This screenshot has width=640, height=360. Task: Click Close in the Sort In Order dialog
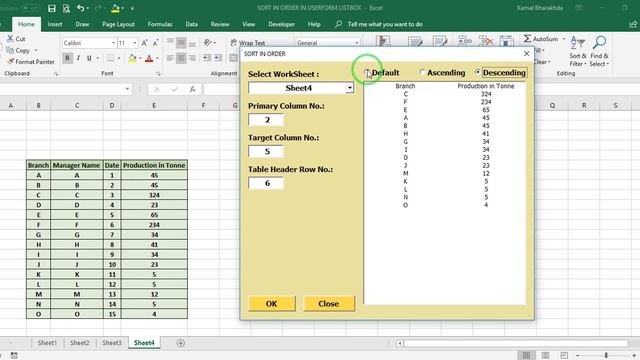[x=329, y=304]
